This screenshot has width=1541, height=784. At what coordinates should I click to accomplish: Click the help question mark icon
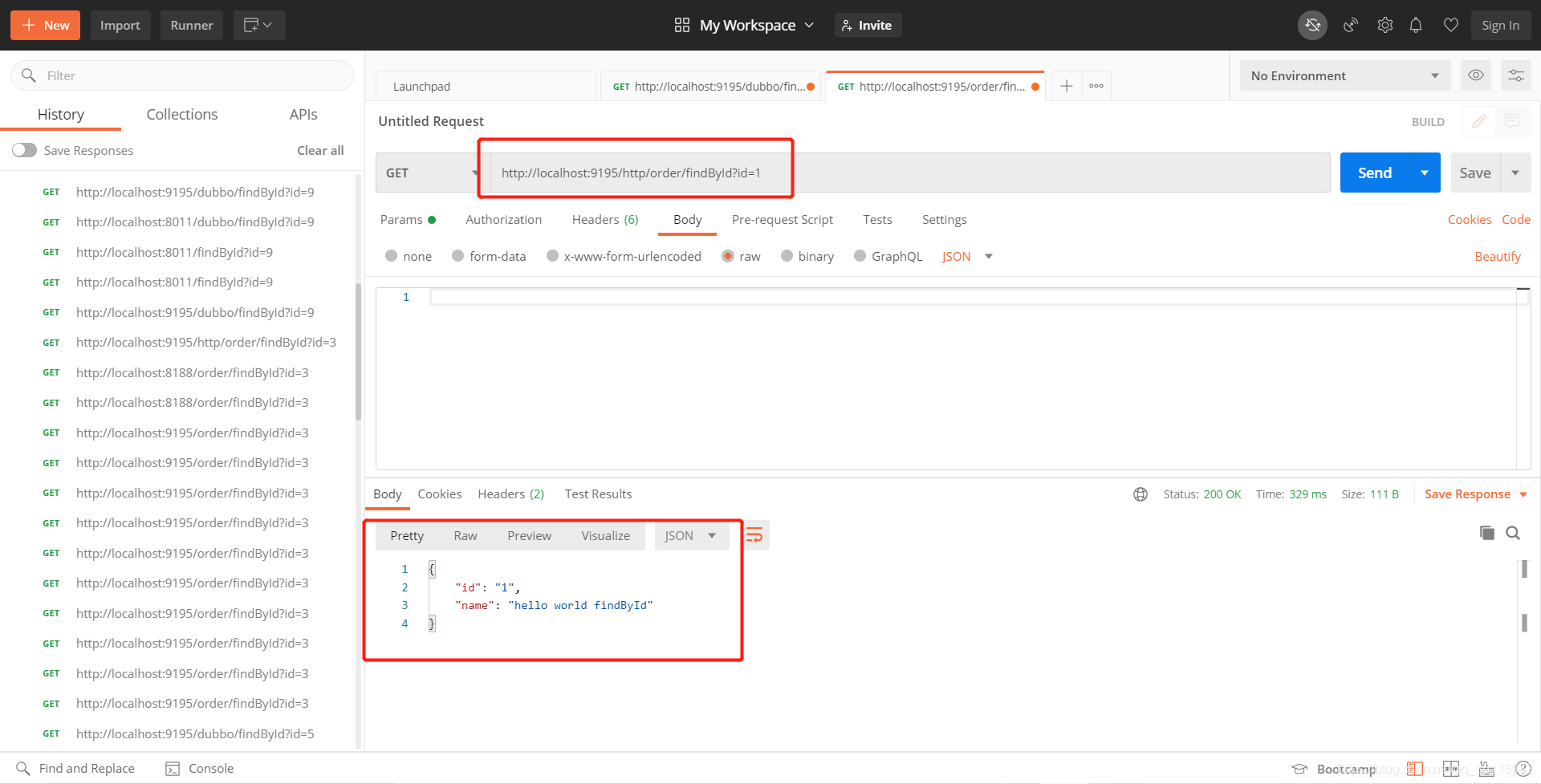tap(1523, 769)
